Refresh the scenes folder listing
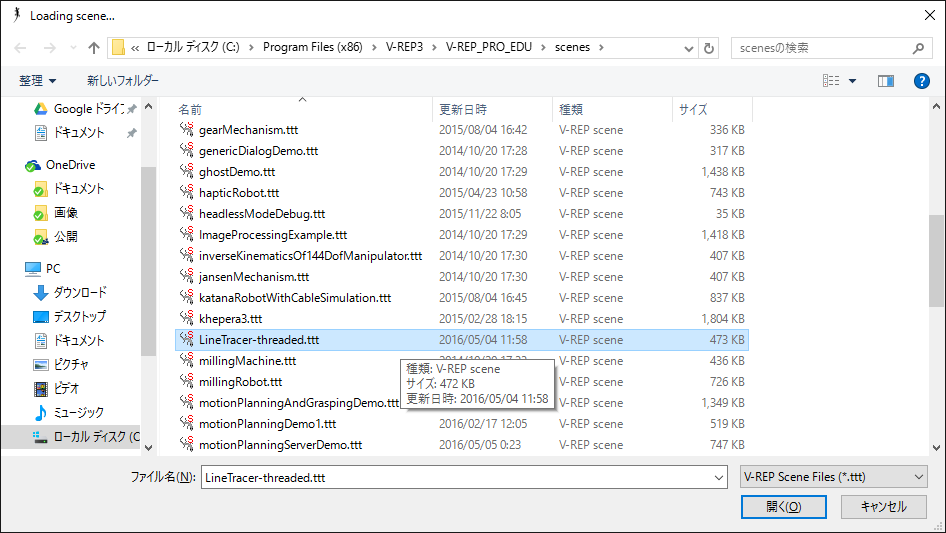Screen dimensions: 946x533 pos(709,48)
